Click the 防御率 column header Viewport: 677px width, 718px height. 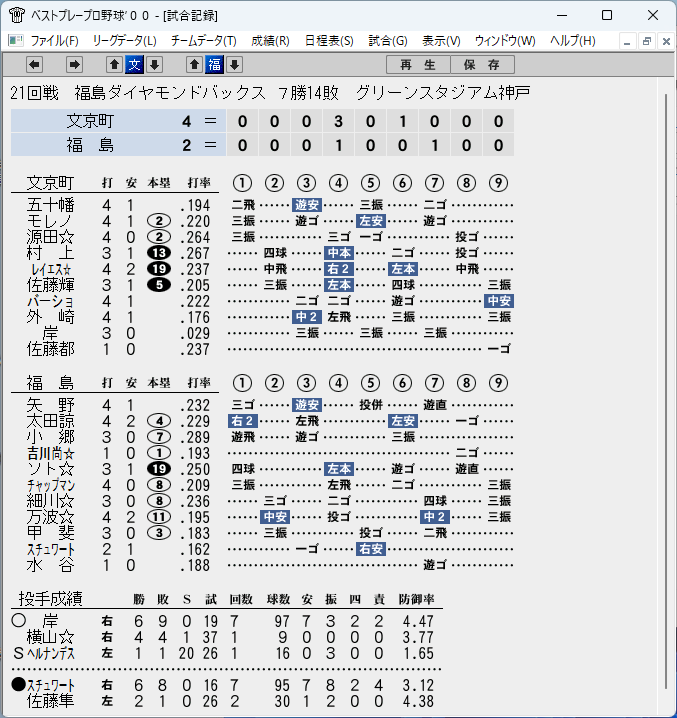pyautogui.click(x=416, y=599)
